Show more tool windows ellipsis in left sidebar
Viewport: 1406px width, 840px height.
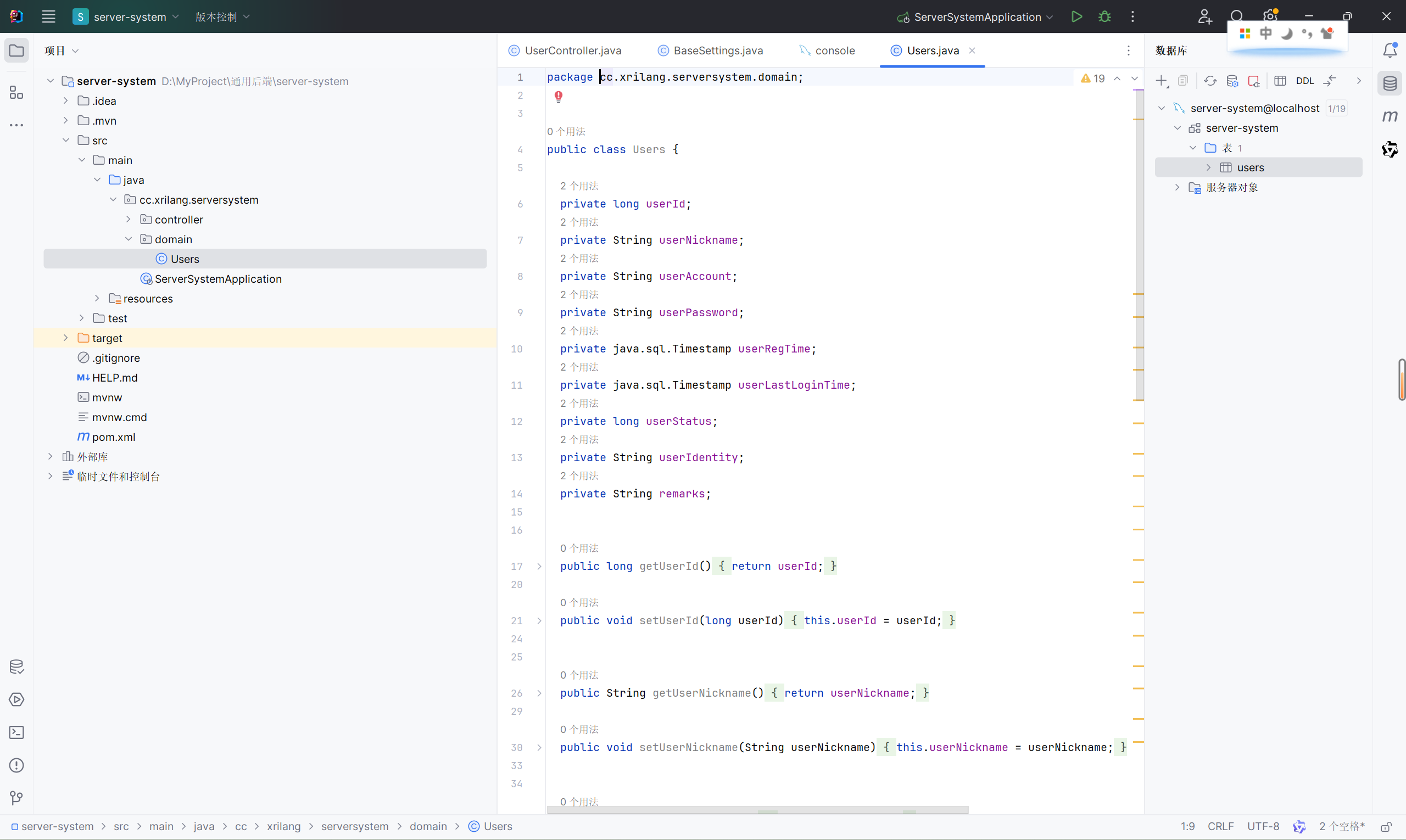(x=16, y=125)
